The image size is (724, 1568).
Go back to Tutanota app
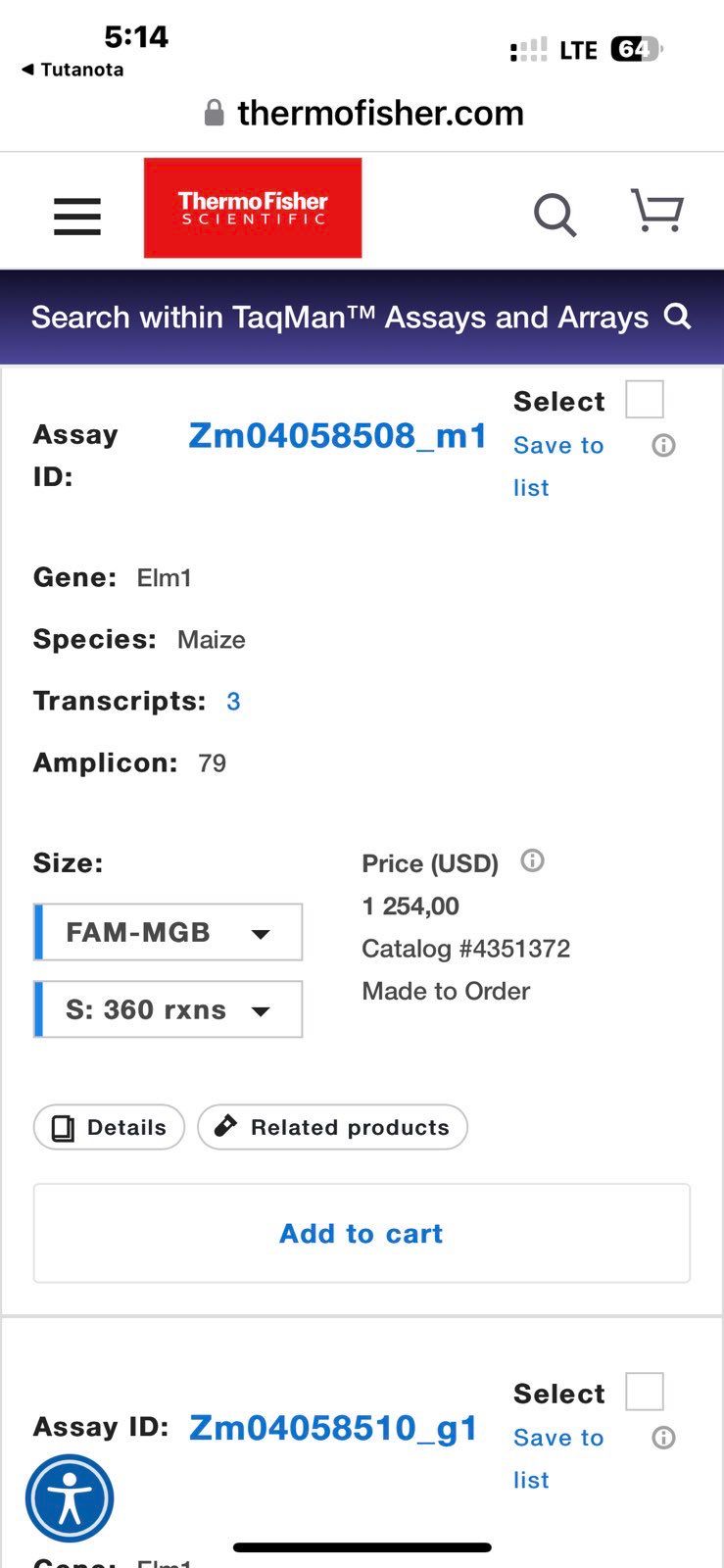(72, 70)
